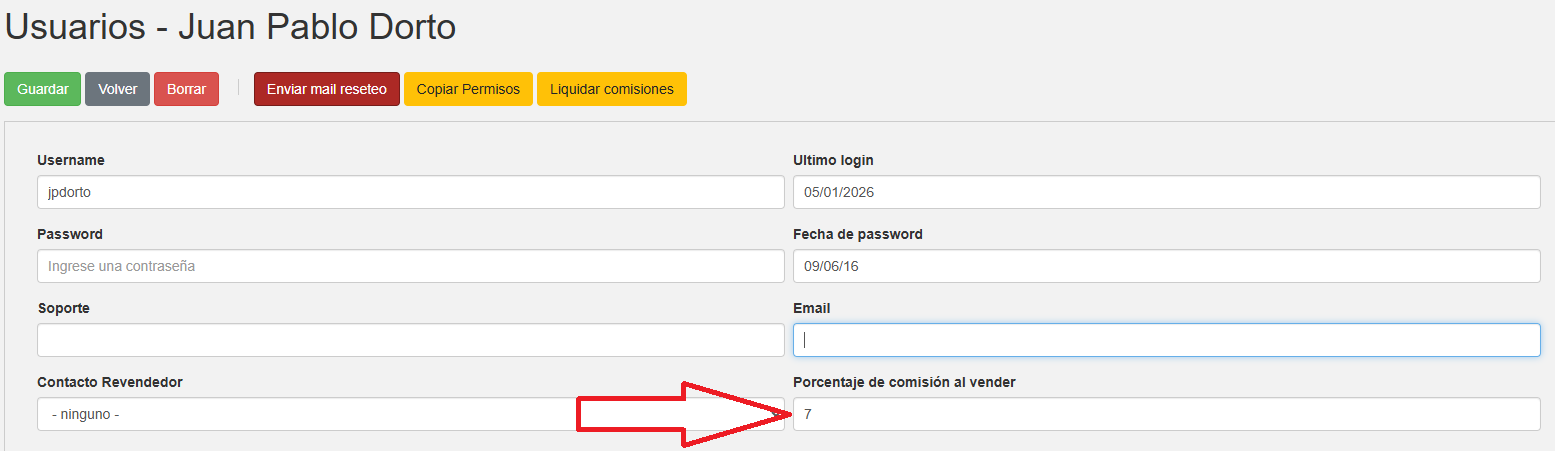Click the page heading Usuarios - Juan Pablo Dorto
This screenshot has height=451, width=1555.
tap(231, 27)
